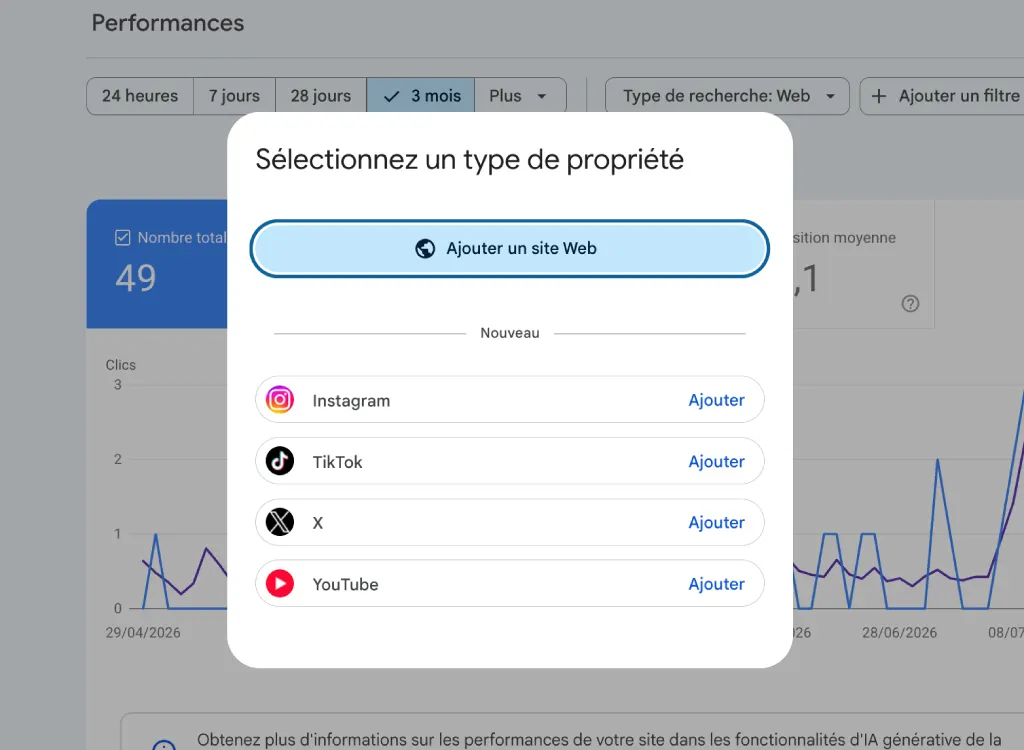Click the Nouveau section label
The image size is (1024, 750).
pyautogui.click(x=510, y=333)
